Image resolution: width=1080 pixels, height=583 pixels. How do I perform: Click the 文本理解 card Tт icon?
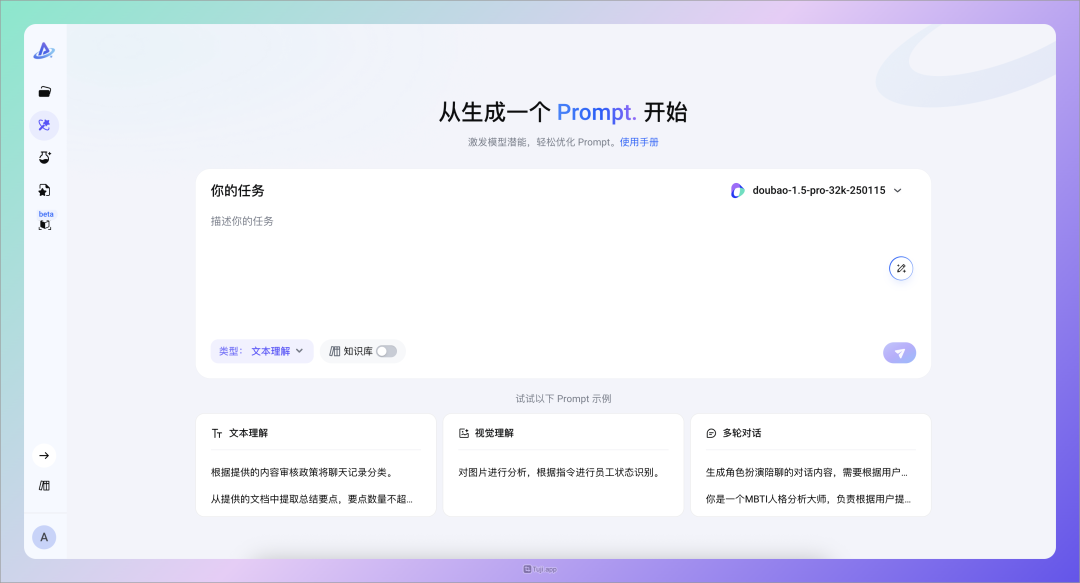[x=217, y=433]
